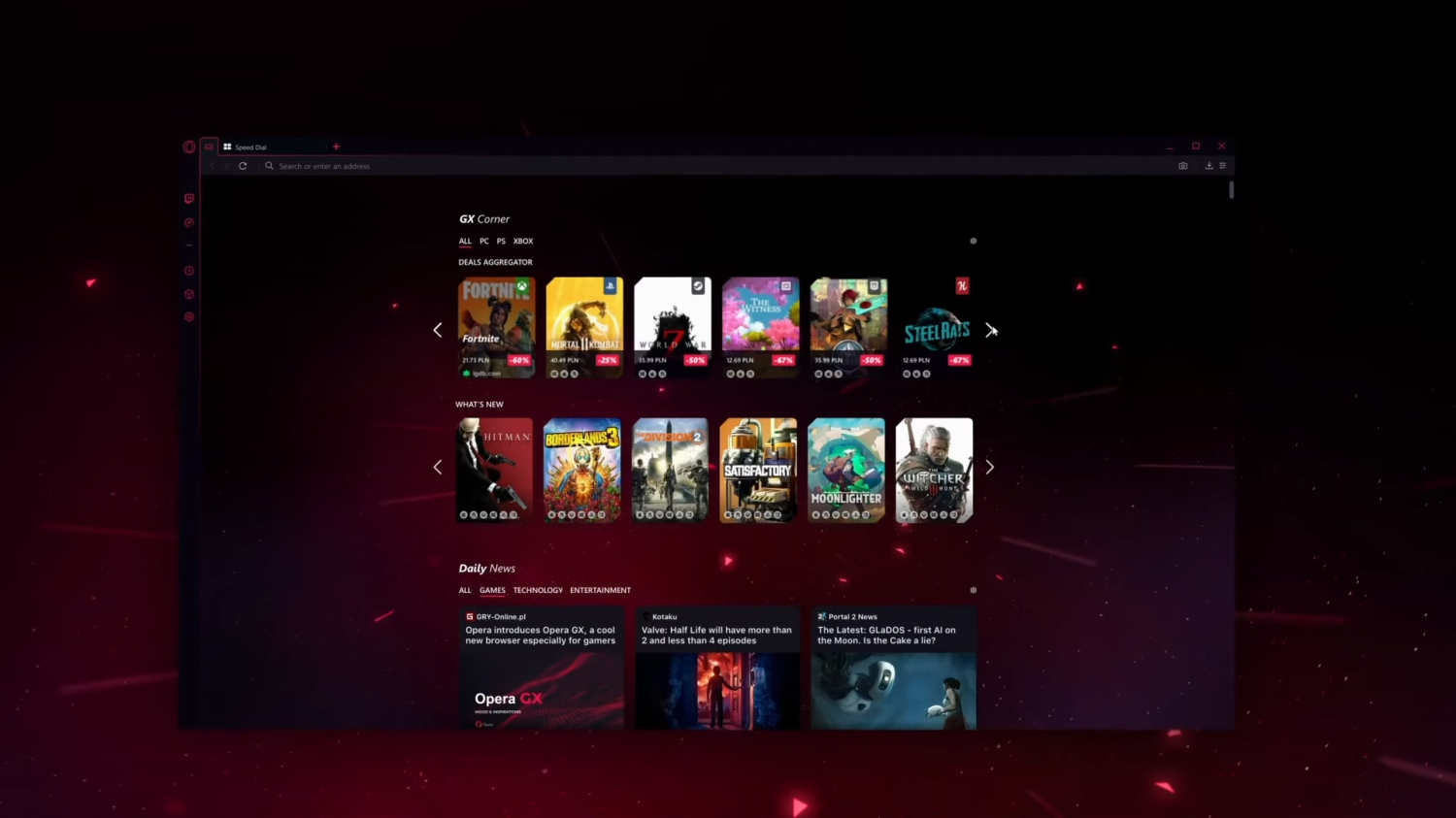This screenshot has width=1456, height=818.
Task: Open the Borderlands 3 game card
Action: pos(582,471)
